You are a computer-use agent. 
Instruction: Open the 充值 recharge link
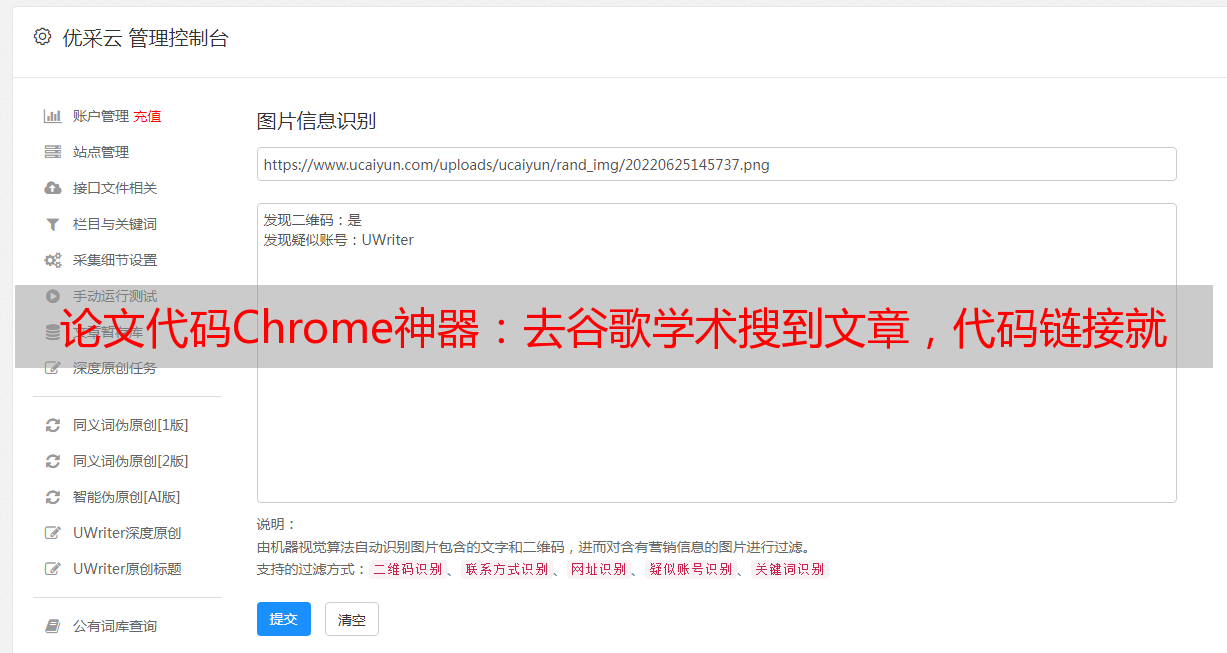coord(147,116)
